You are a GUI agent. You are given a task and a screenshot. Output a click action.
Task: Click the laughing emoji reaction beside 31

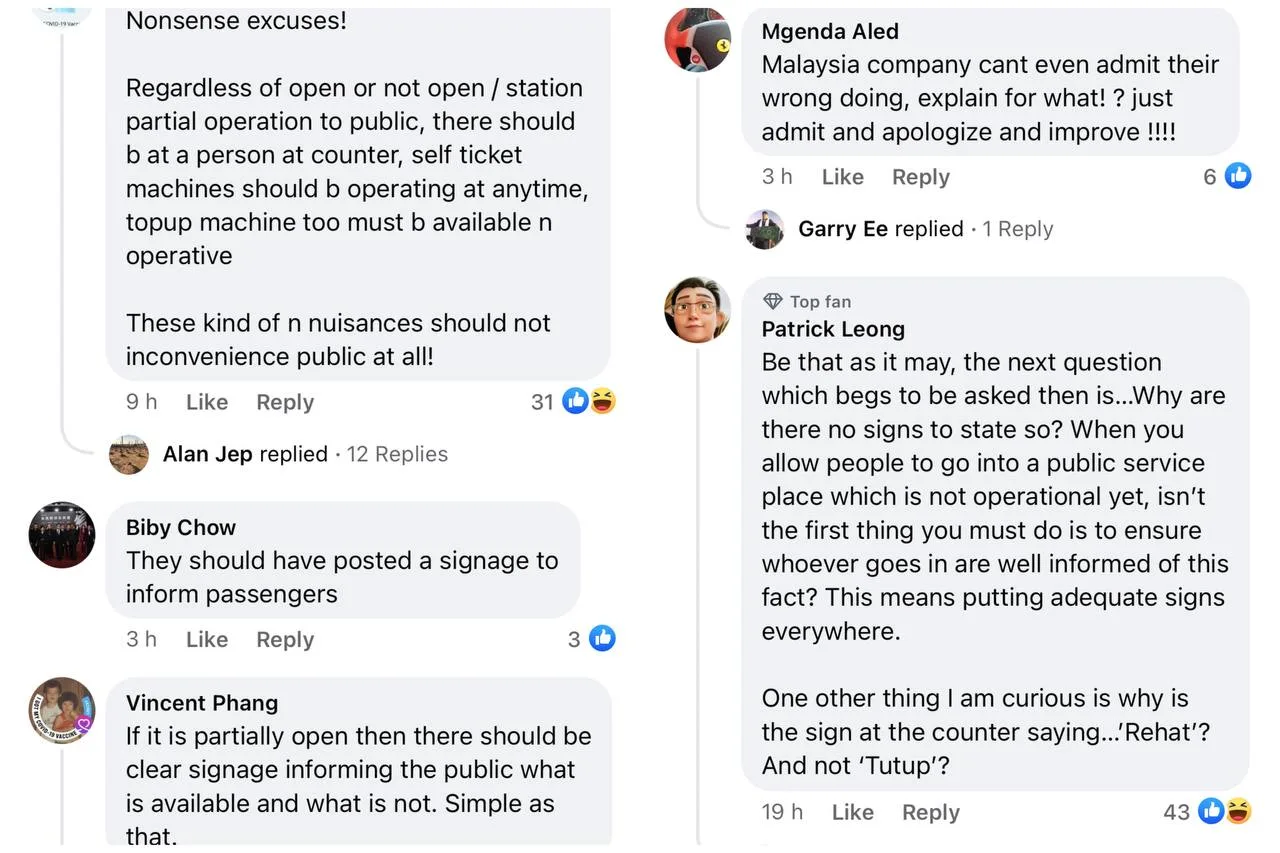pos(603,401)
